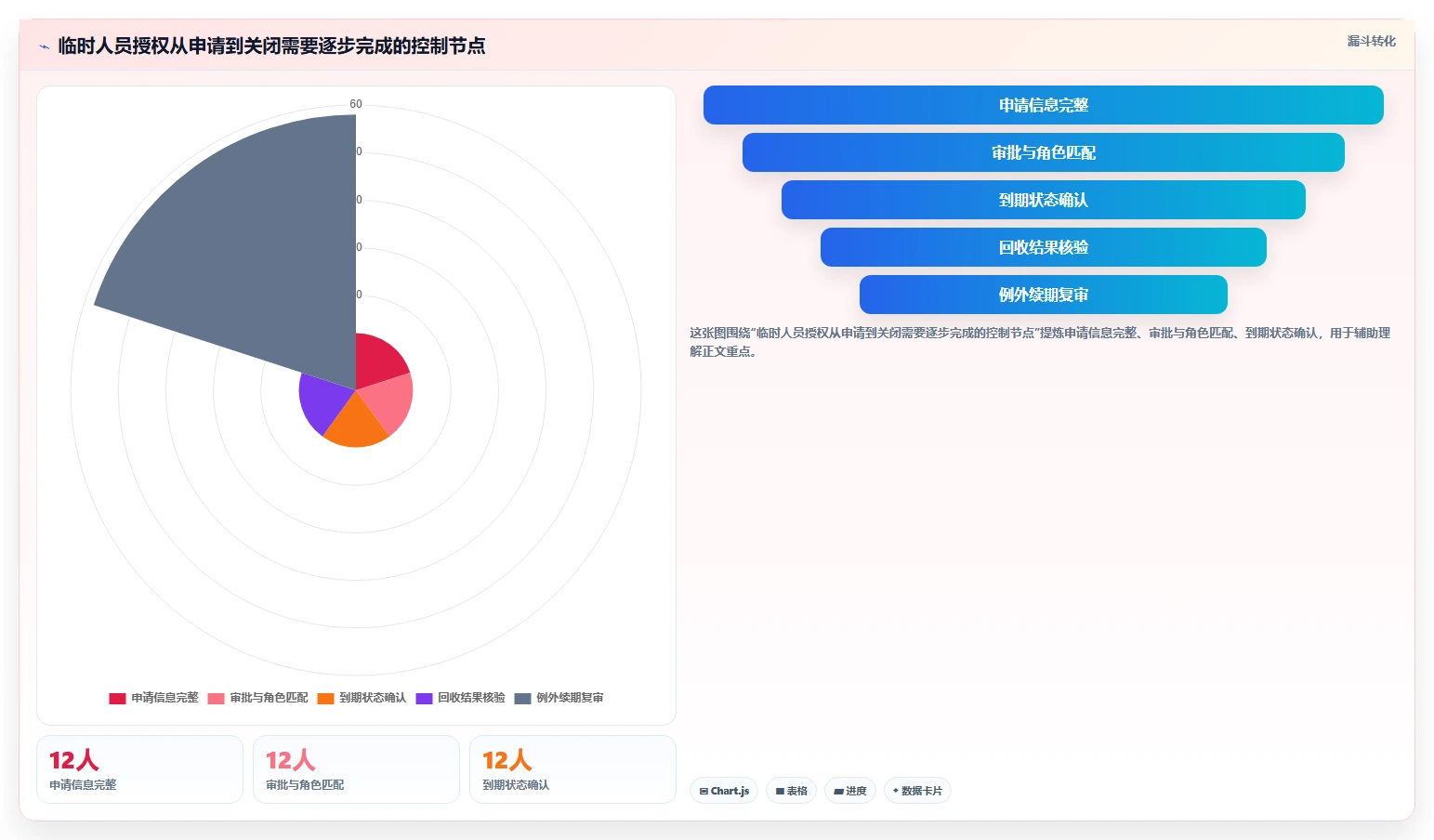Click the Chart.js tag chip
The width and height of the screenshot is (1434, 840).
click(724, 791)
